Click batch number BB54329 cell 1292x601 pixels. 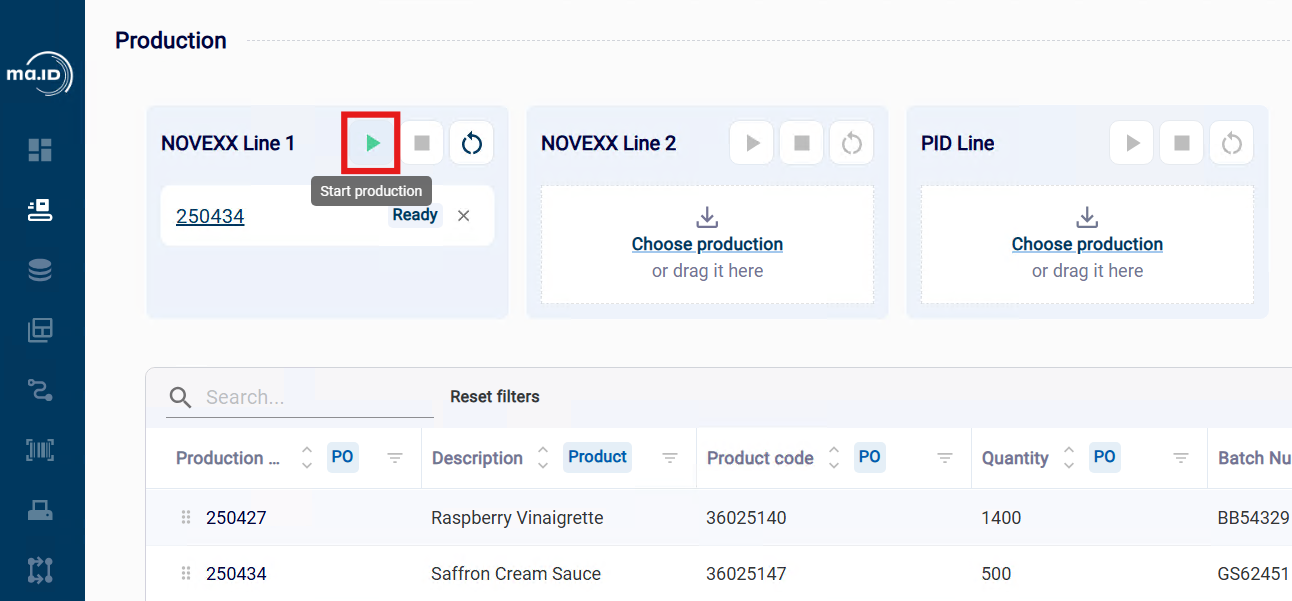pos(1254,518)
